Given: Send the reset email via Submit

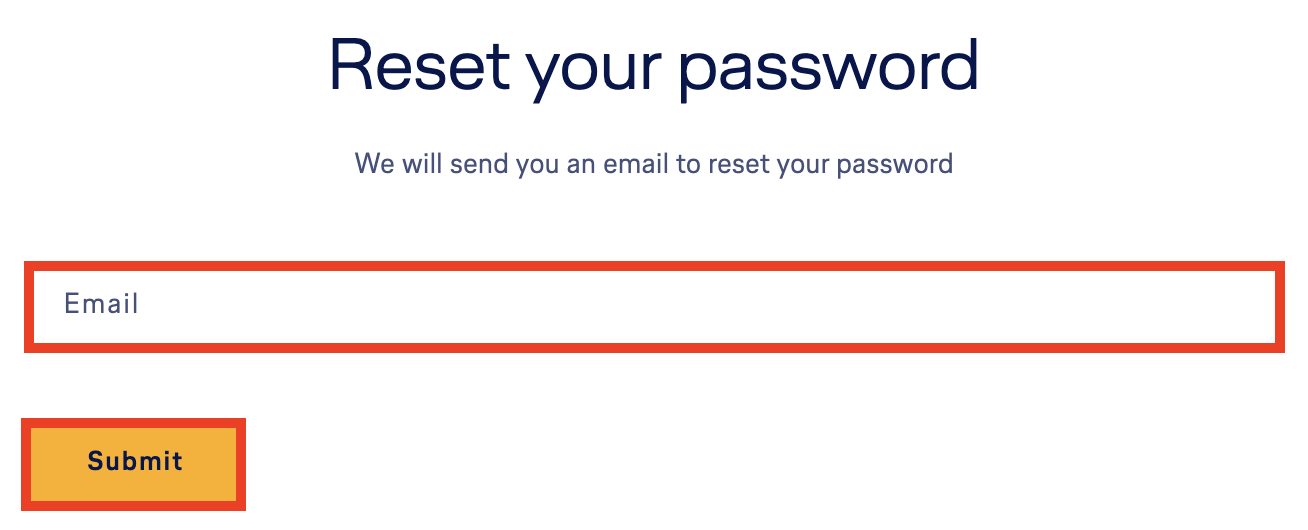Looking at the screenshot, I should click(x=134, y=463).
